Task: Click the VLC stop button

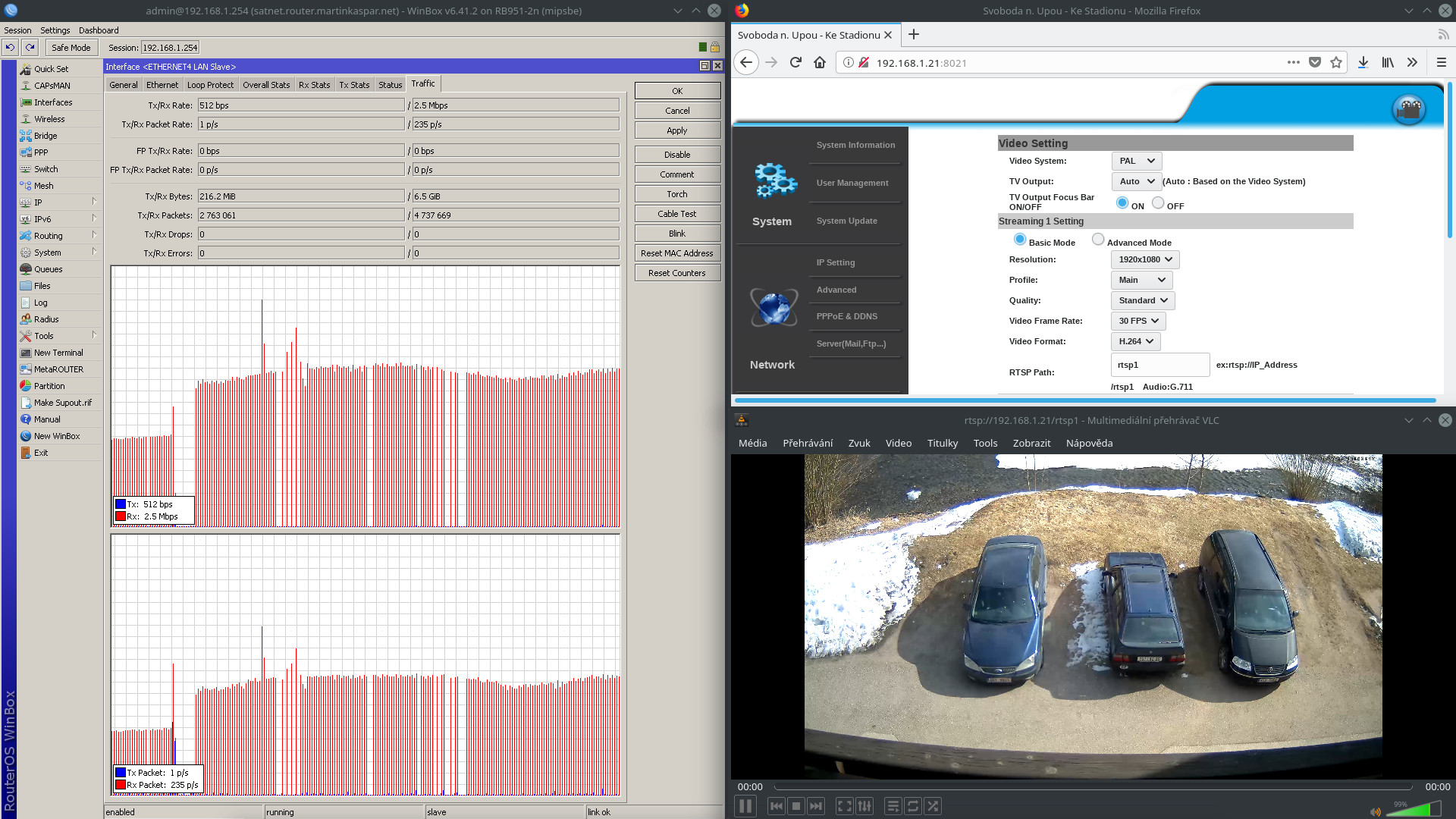Action: (x=795, y=806)
